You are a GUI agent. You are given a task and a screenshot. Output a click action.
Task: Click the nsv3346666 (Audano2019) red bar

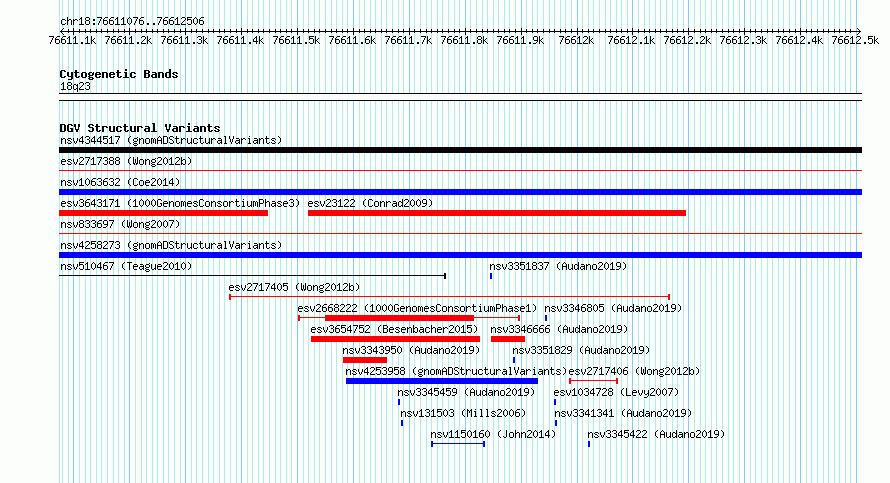(x=507, y=339)
